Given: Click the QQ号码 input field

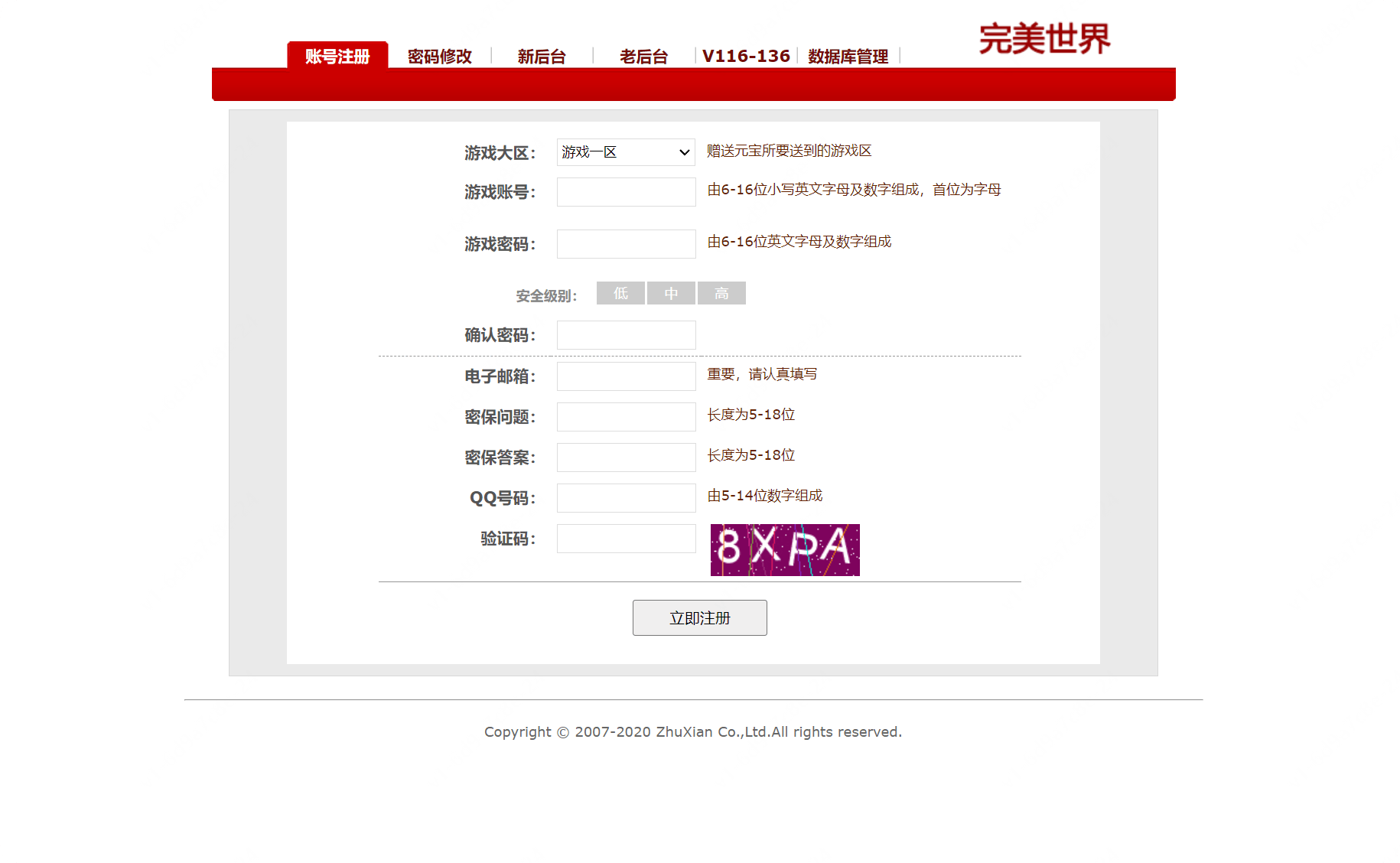Looking at the screenshot, I should 626,498.
